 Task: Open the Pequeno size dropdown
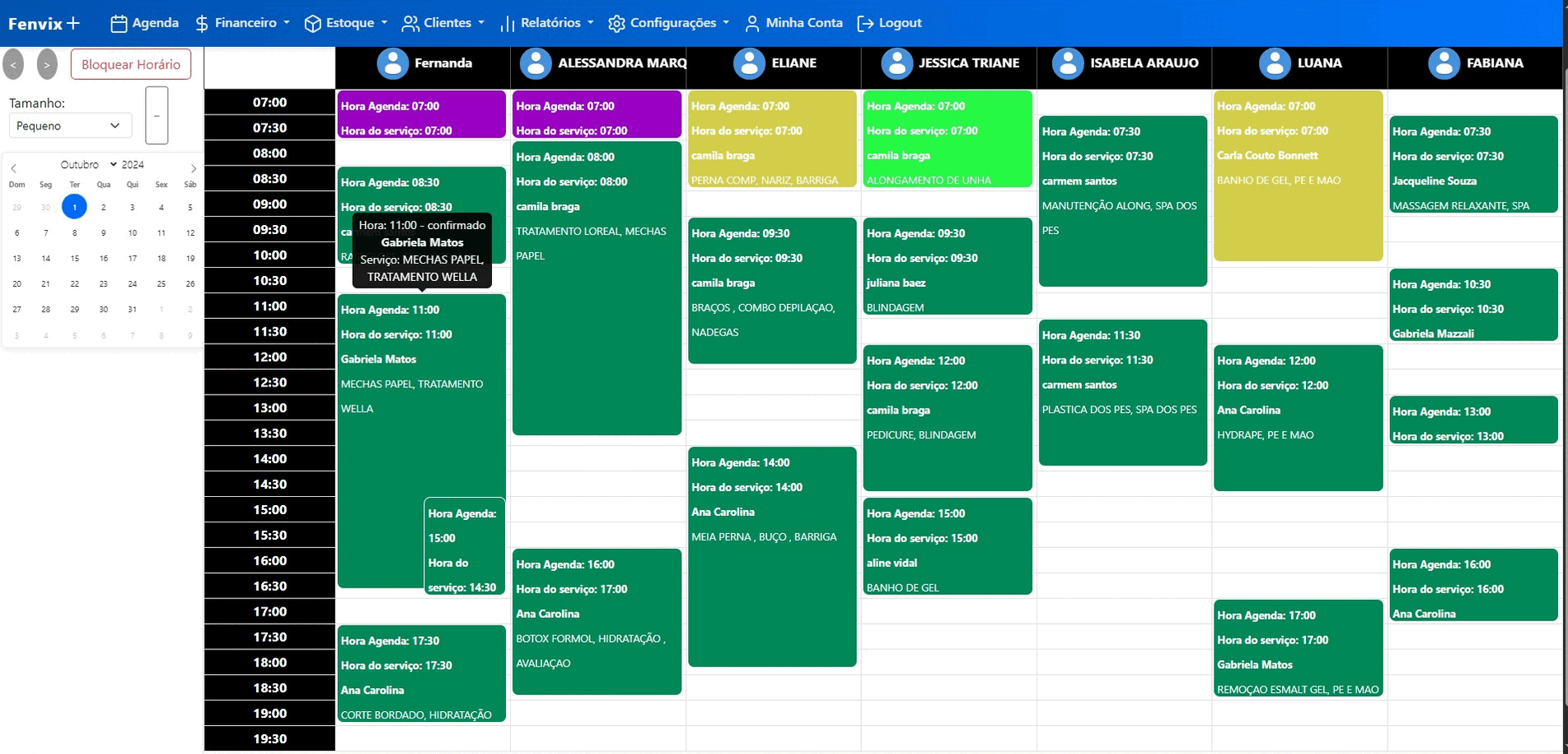70,125
